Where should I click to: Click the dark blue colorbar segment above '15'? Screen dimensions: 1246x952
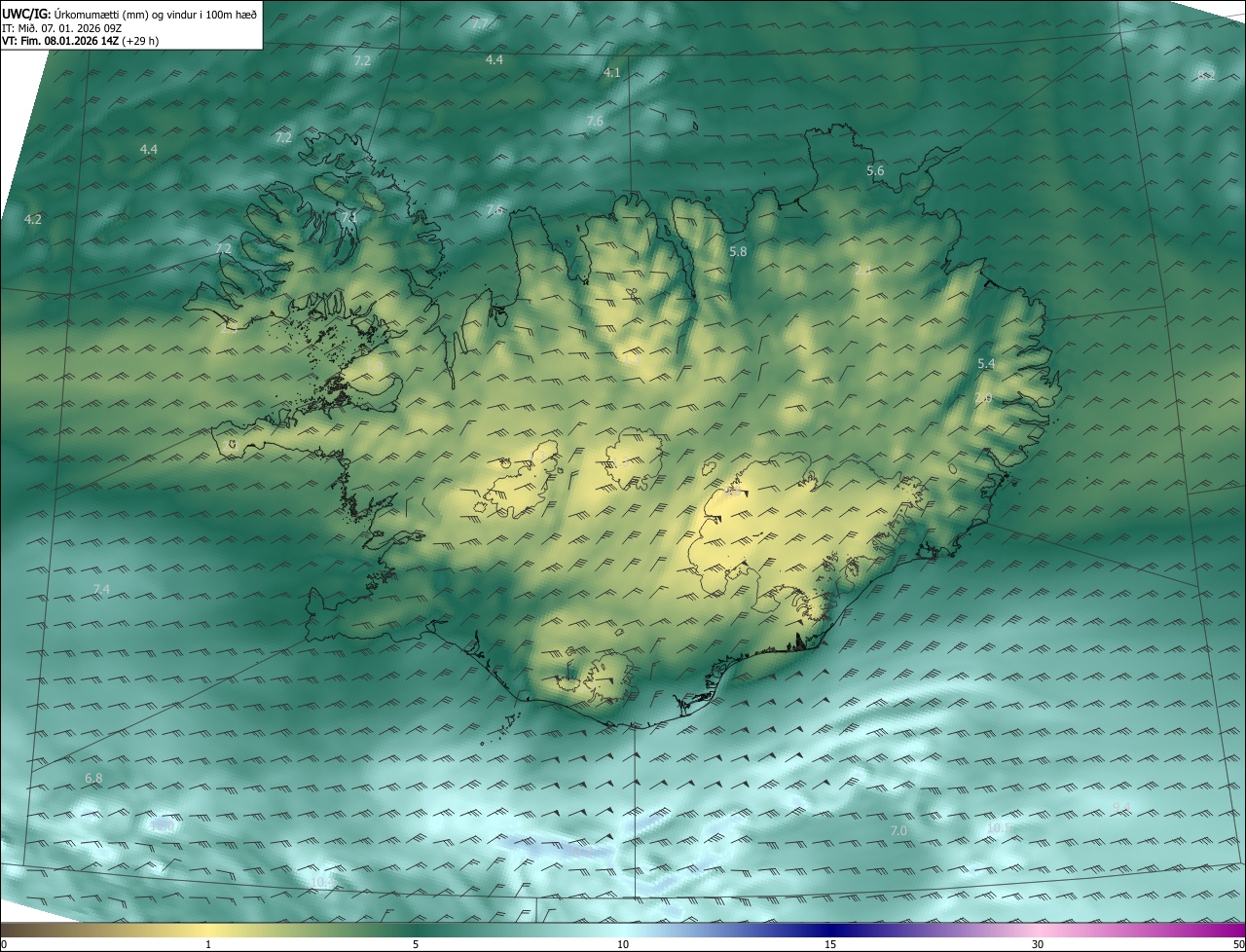tap(830, 930)
